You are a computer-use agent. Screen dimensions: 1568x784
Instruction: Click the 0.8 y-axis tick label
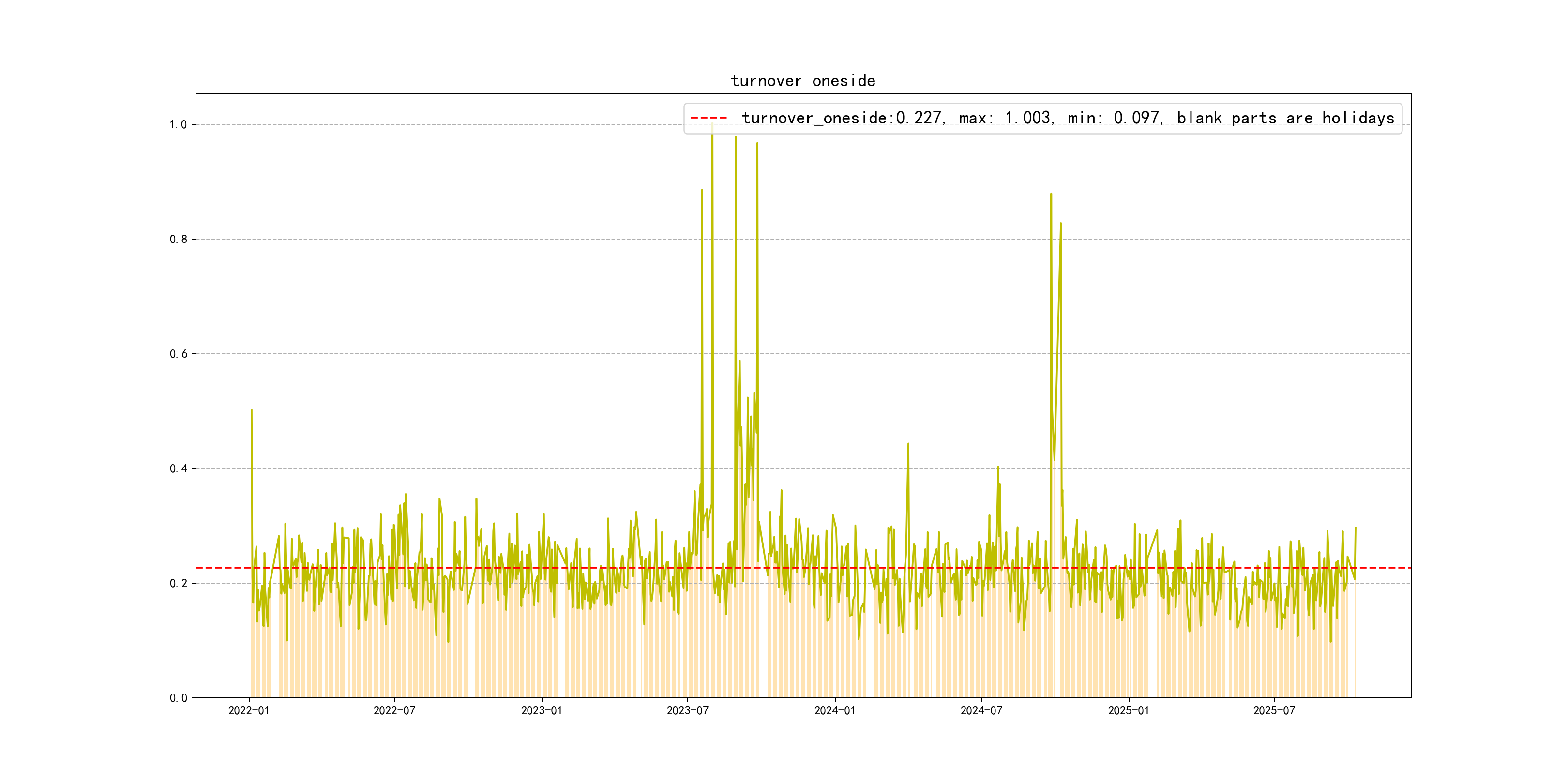pos(179,239)
